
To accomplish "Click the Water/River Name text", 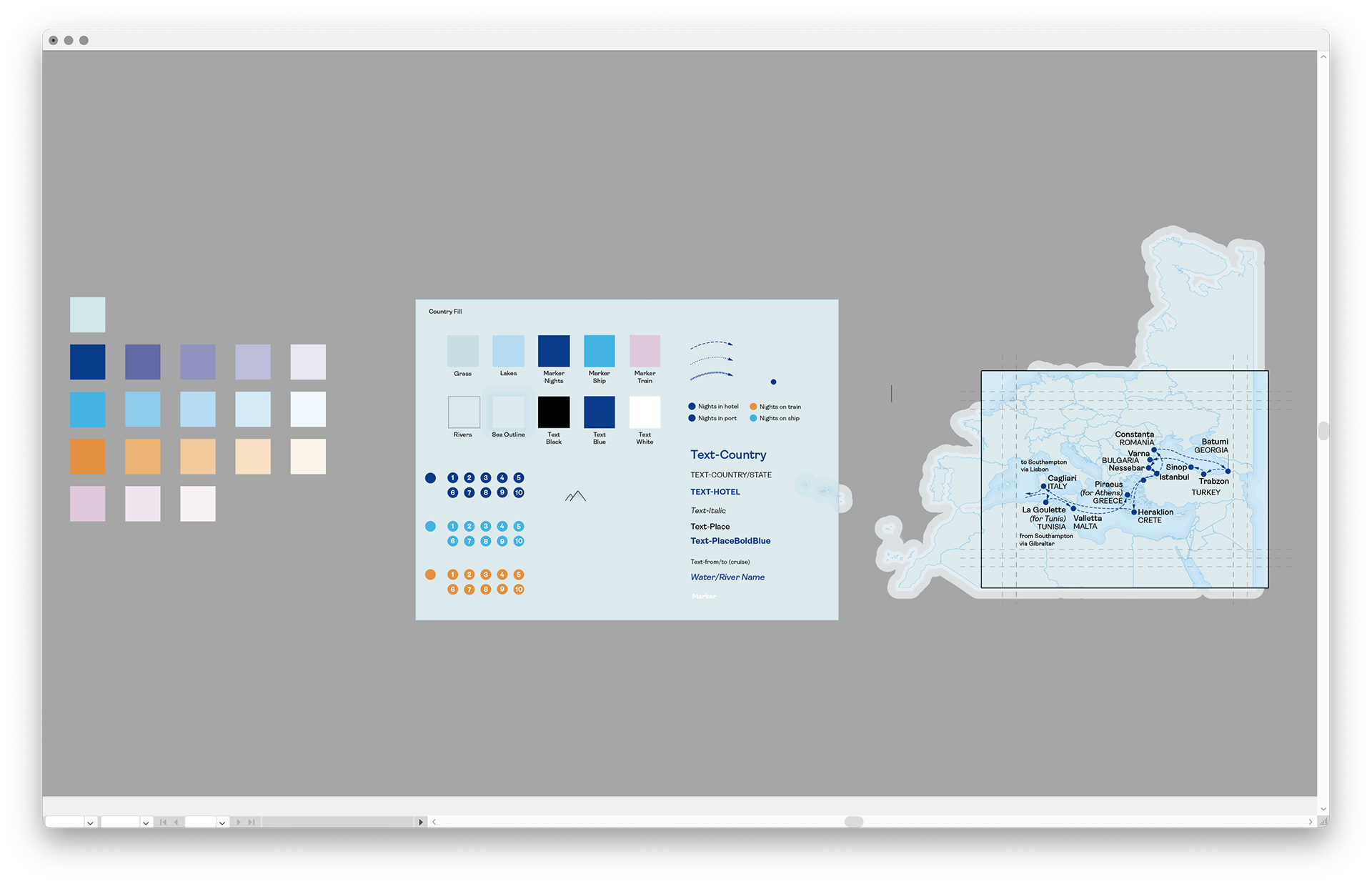I will click(727, 577).
